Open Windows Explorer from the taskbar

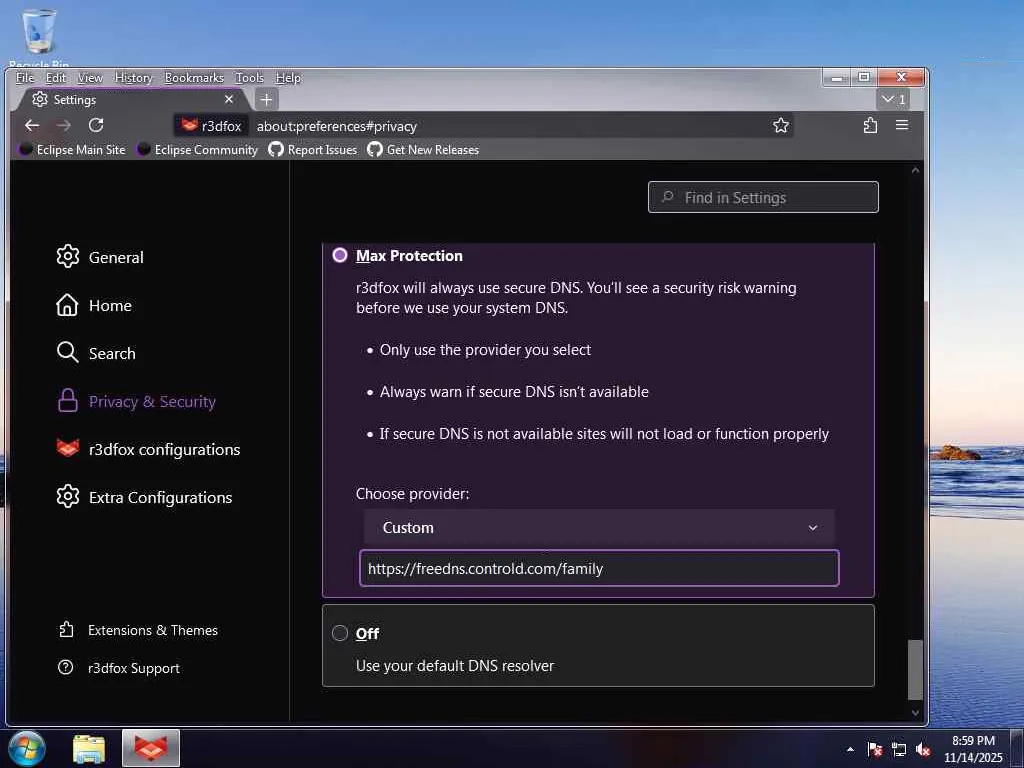89,749
